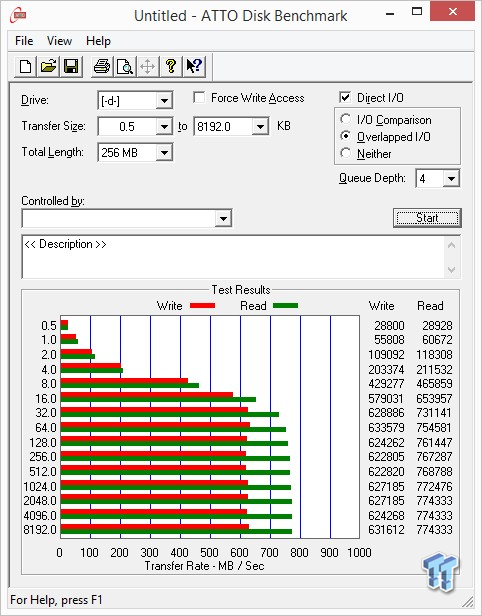Maximize the ATTO Disk Benchmark window
The image size is (482, 616).
click(417, 12)
